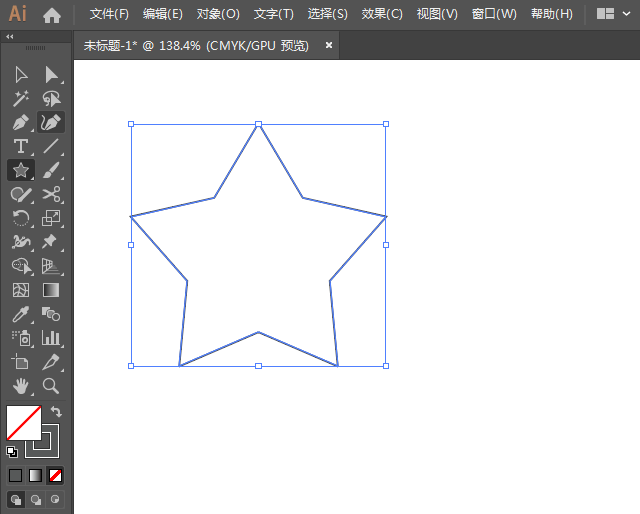Open the 帮助(H) menu
Screen dimensions: 640x514
pos(551,14)
